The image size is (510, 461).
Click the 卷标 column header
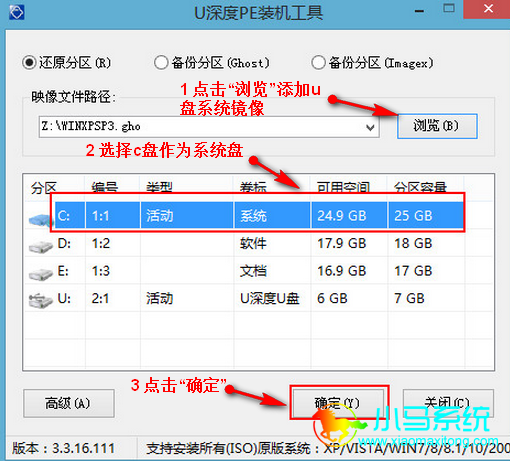pyautogui.click(x=253, y=188)
